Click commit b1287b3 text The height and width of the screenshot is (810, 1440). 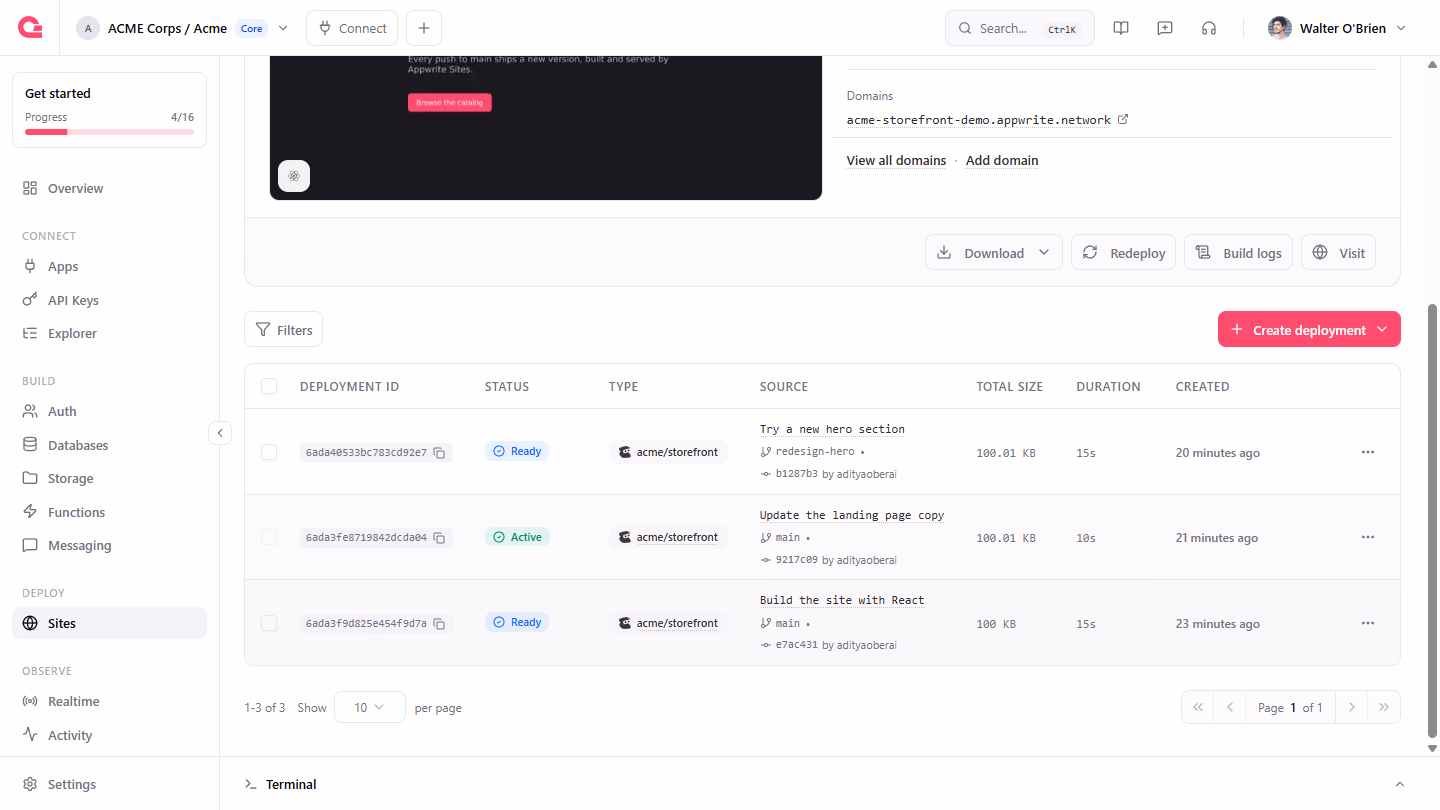pyautogui.click(x=796, y=474)
